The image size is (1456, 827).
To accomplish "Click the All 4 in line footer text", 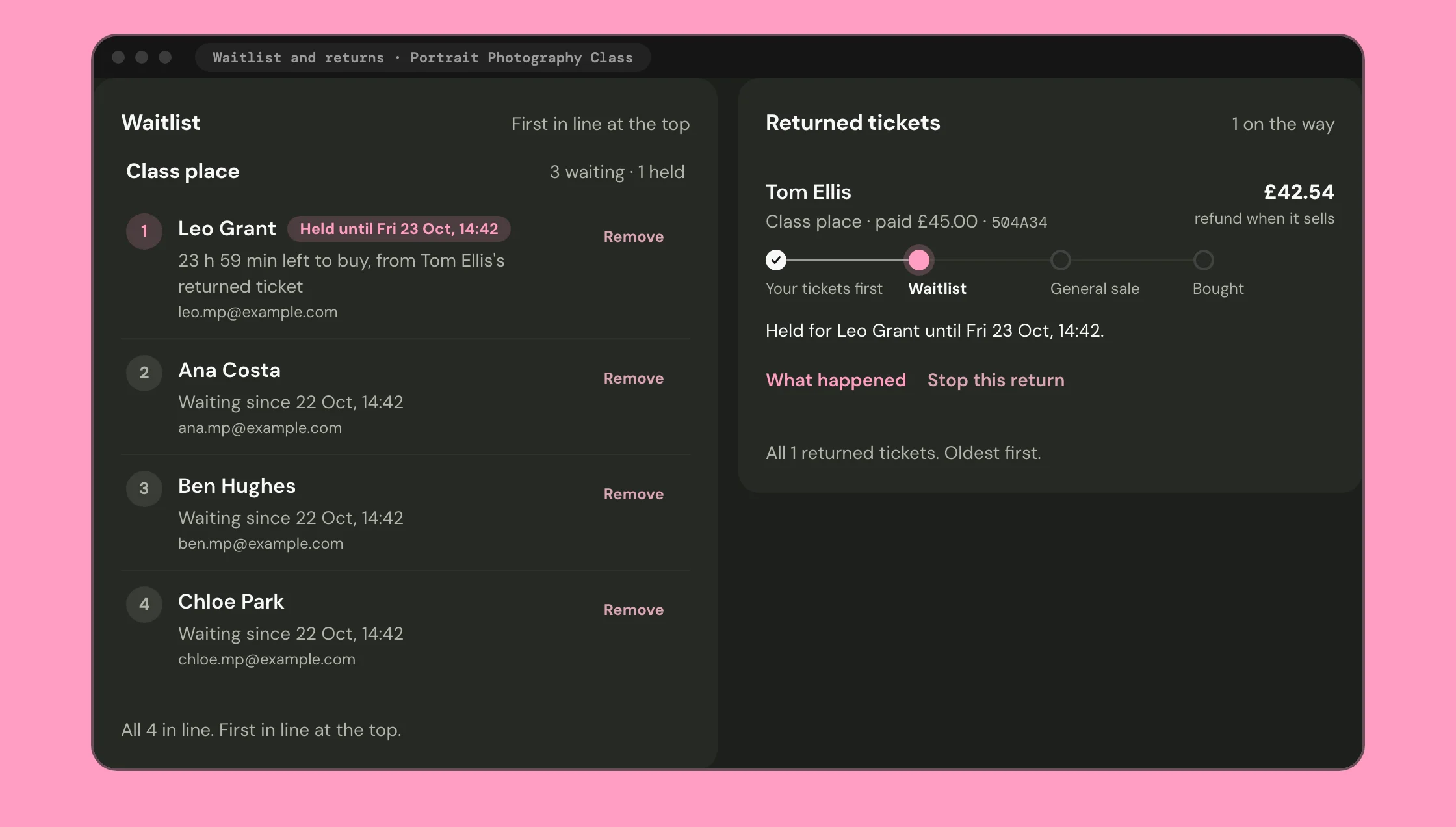I will click(261, 730).
